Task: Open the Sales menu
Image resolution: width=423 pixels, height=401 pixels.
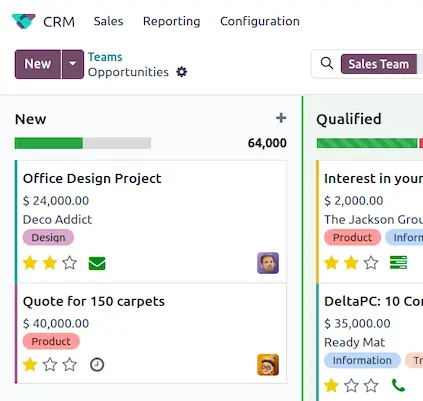Action: coord(108,21)
